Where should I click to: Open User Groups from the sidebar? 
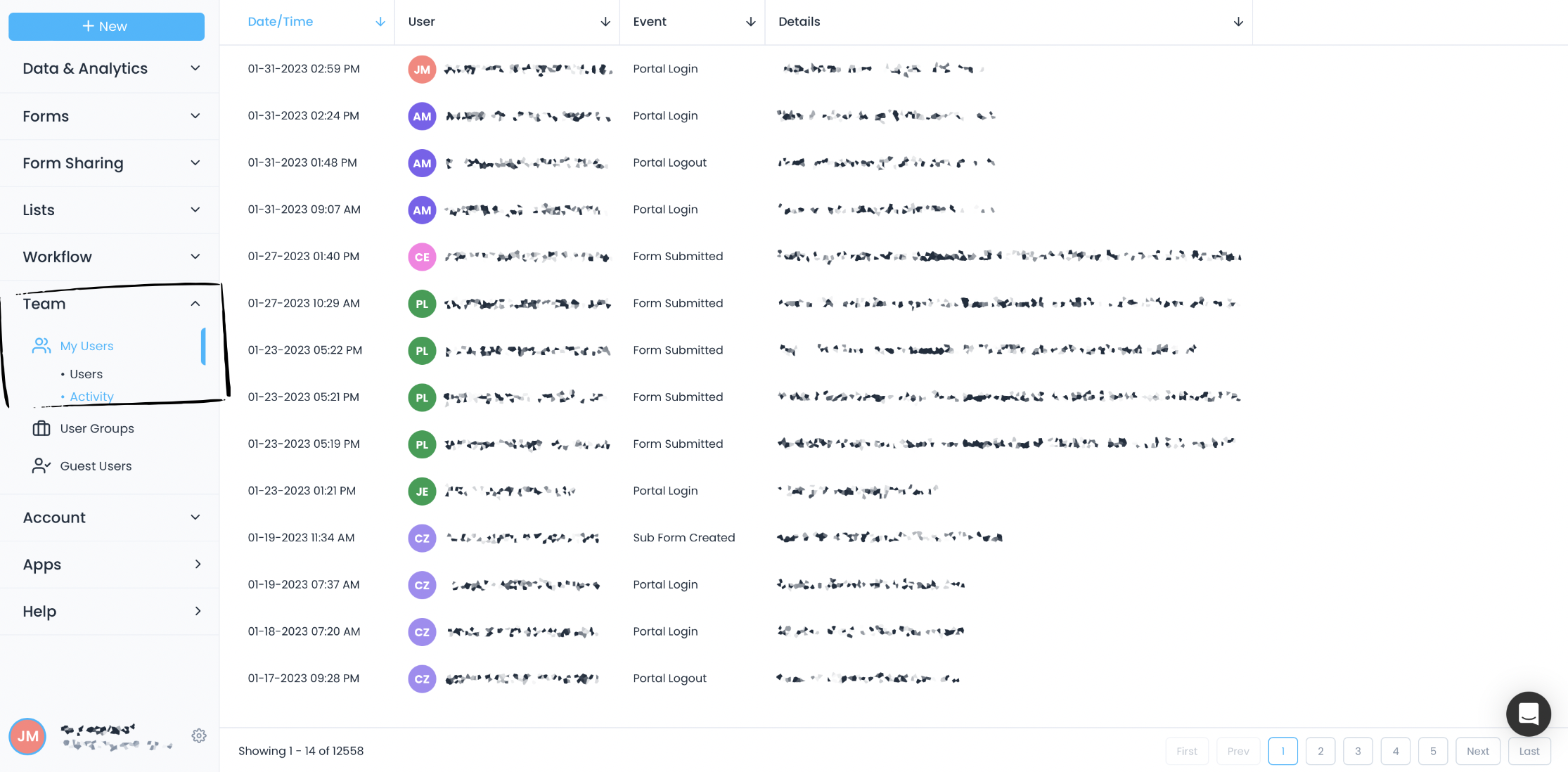96,428
